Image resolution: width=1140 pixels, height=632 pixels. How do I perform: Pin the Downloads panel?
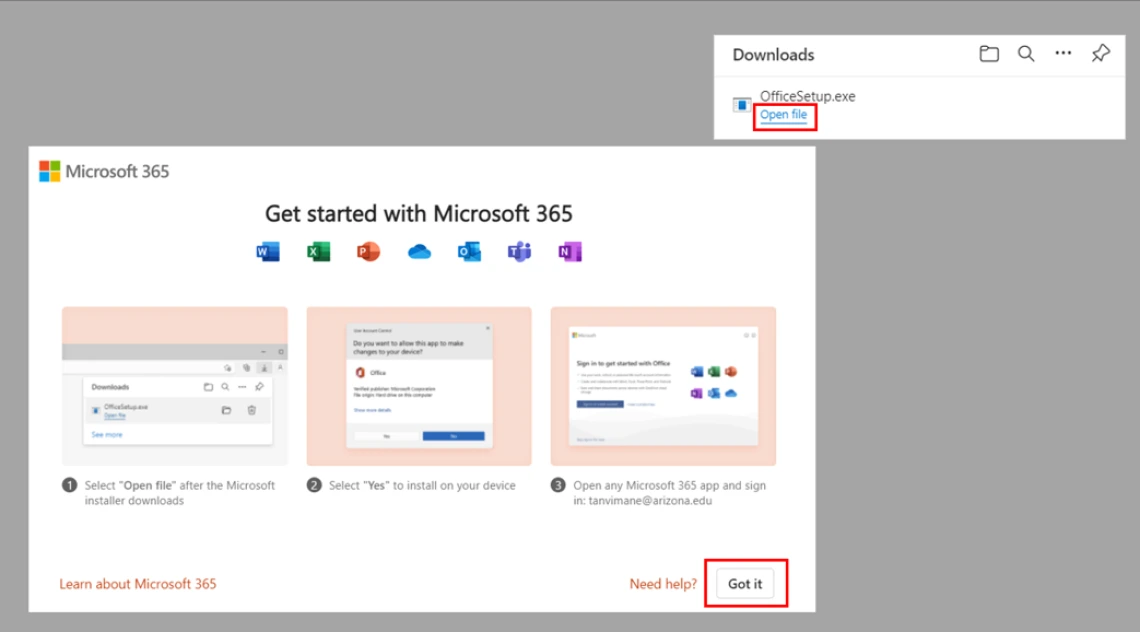tap(1101, 53)
